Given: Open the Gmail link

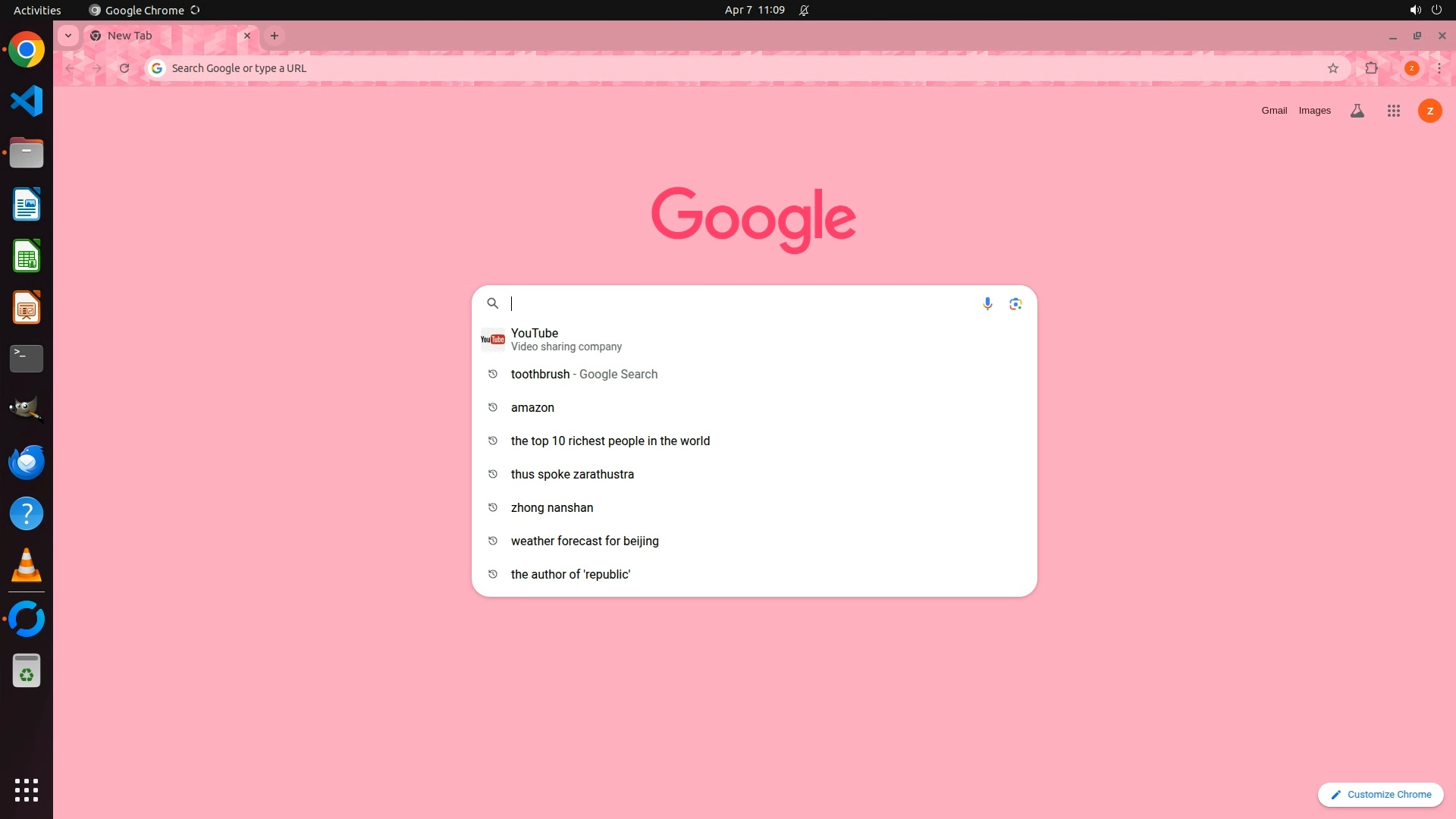Looking at the screenshot, I should [x=1274, y=111].
